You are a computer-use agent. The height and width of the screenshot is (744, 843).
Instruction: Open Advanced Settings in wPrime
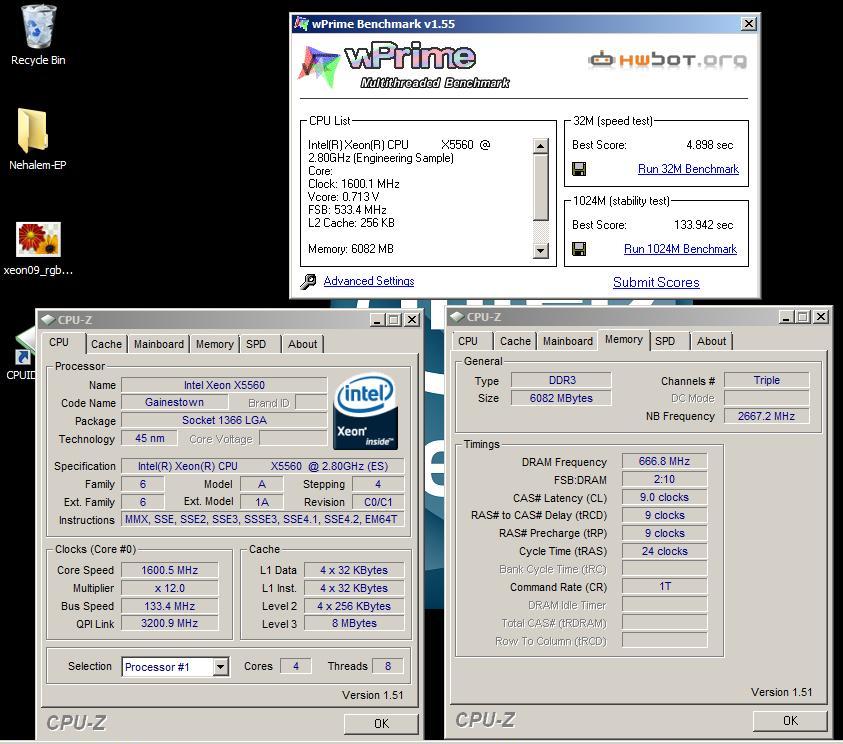pos(369,281)
